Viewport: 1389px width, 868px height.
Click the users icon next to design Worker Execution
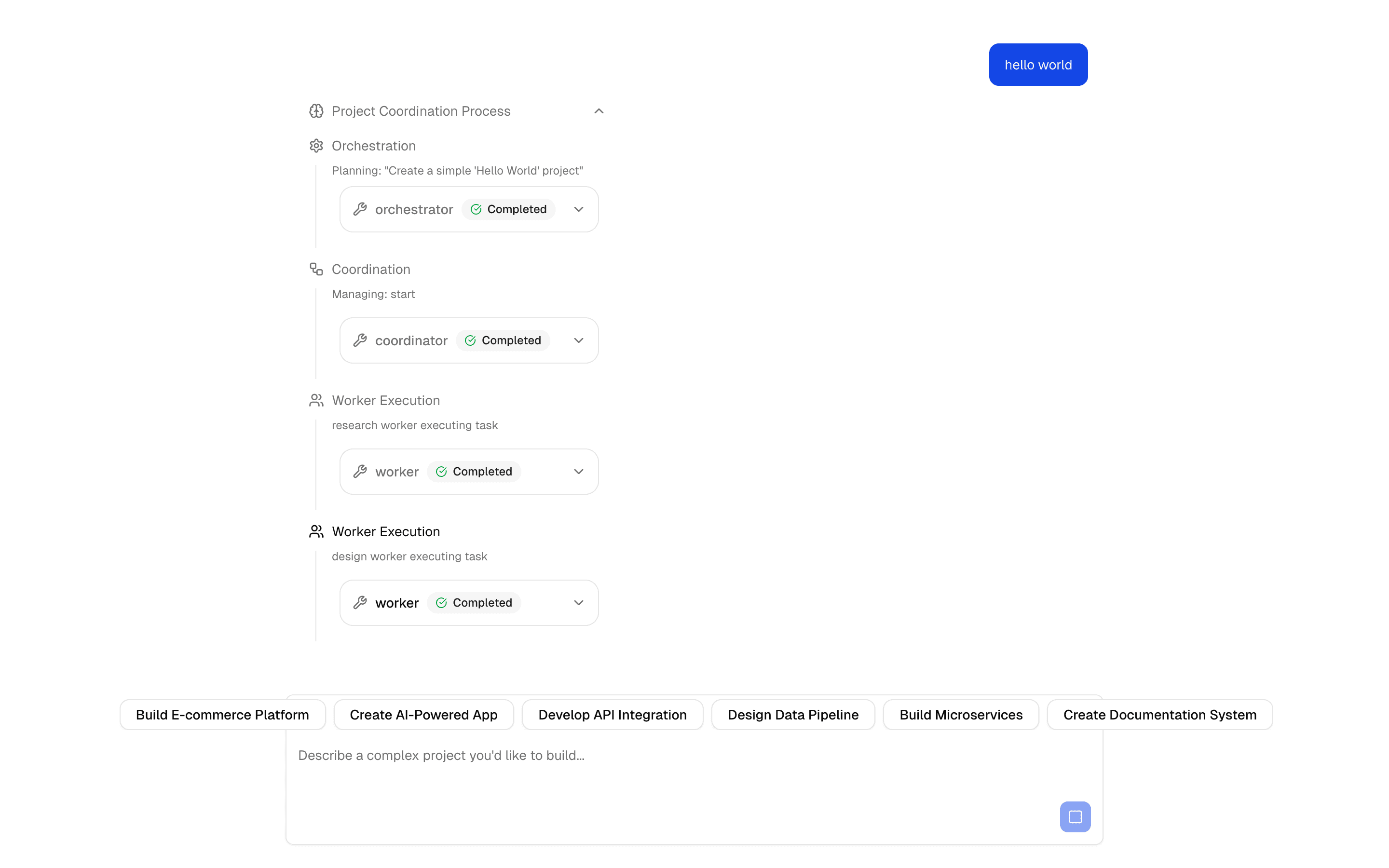tap(316, 531)
